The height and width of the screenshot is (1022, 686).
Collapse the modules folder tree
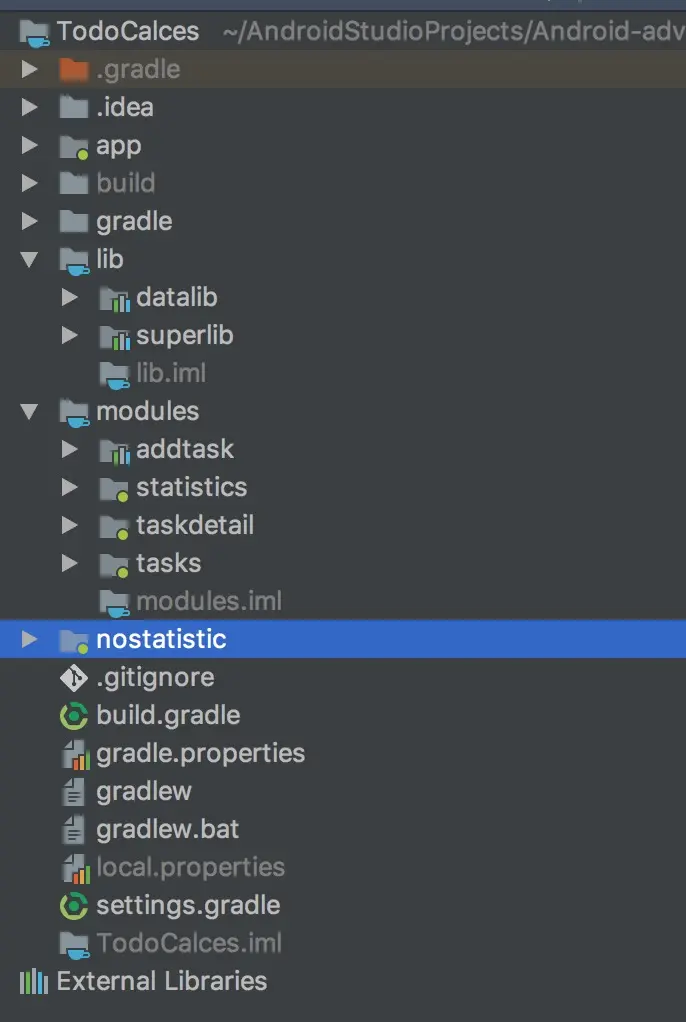coord(29,411)
